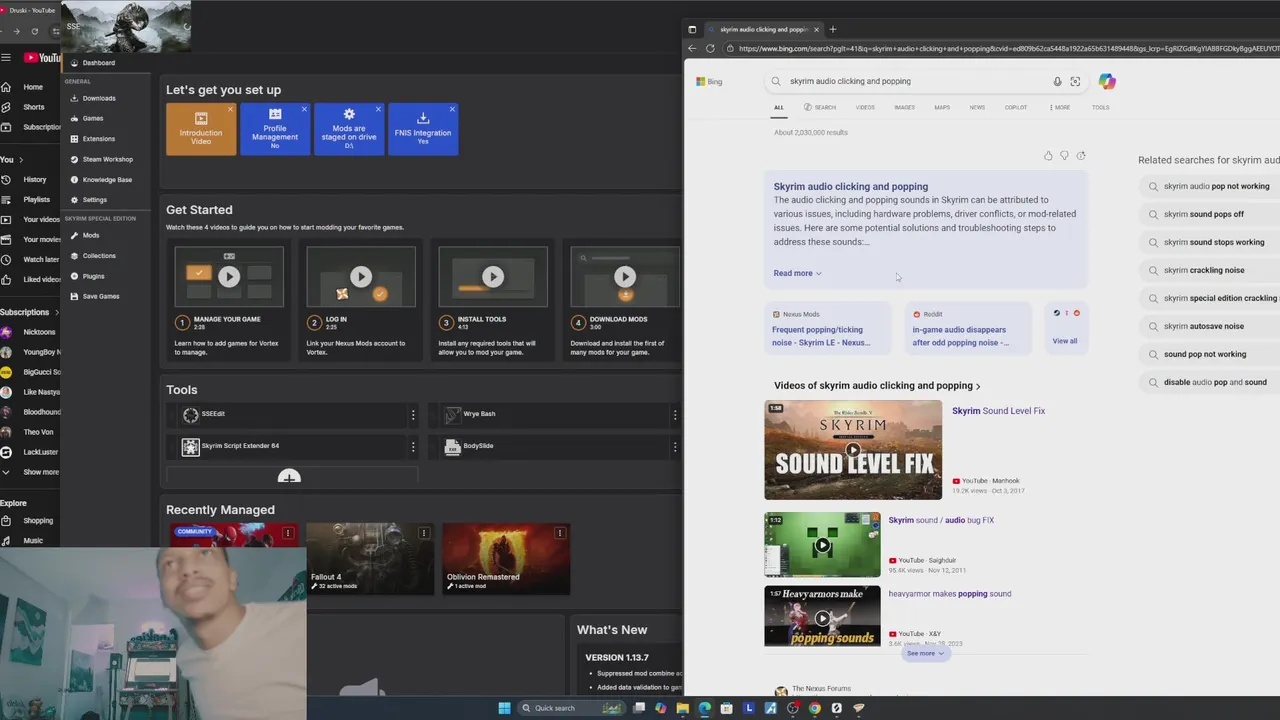
Task: Open Bing More search filters
Action: pyautogui.click(x=1058, y=107)
